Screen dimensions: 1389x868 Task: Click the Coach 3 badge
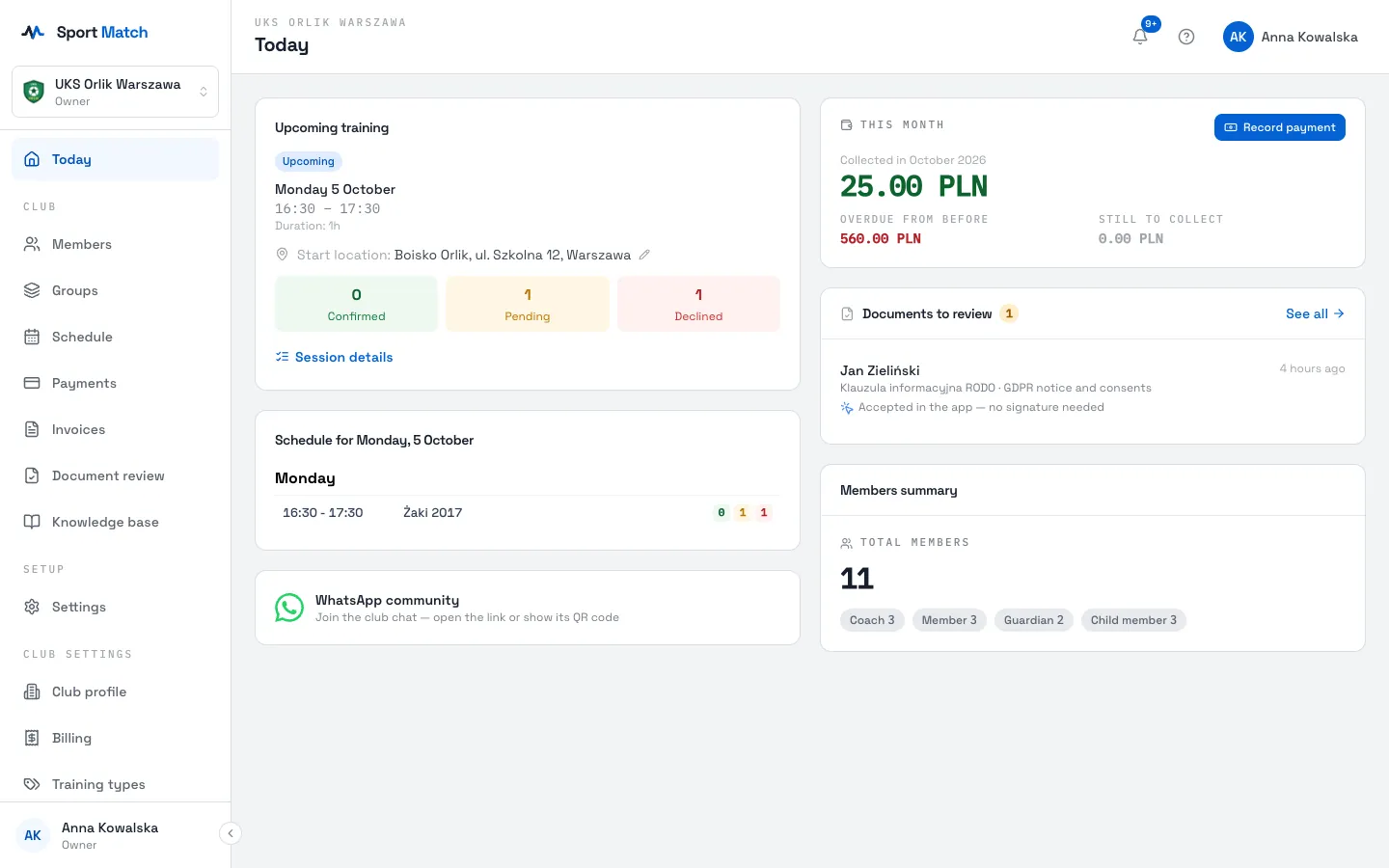click(872, 620)
